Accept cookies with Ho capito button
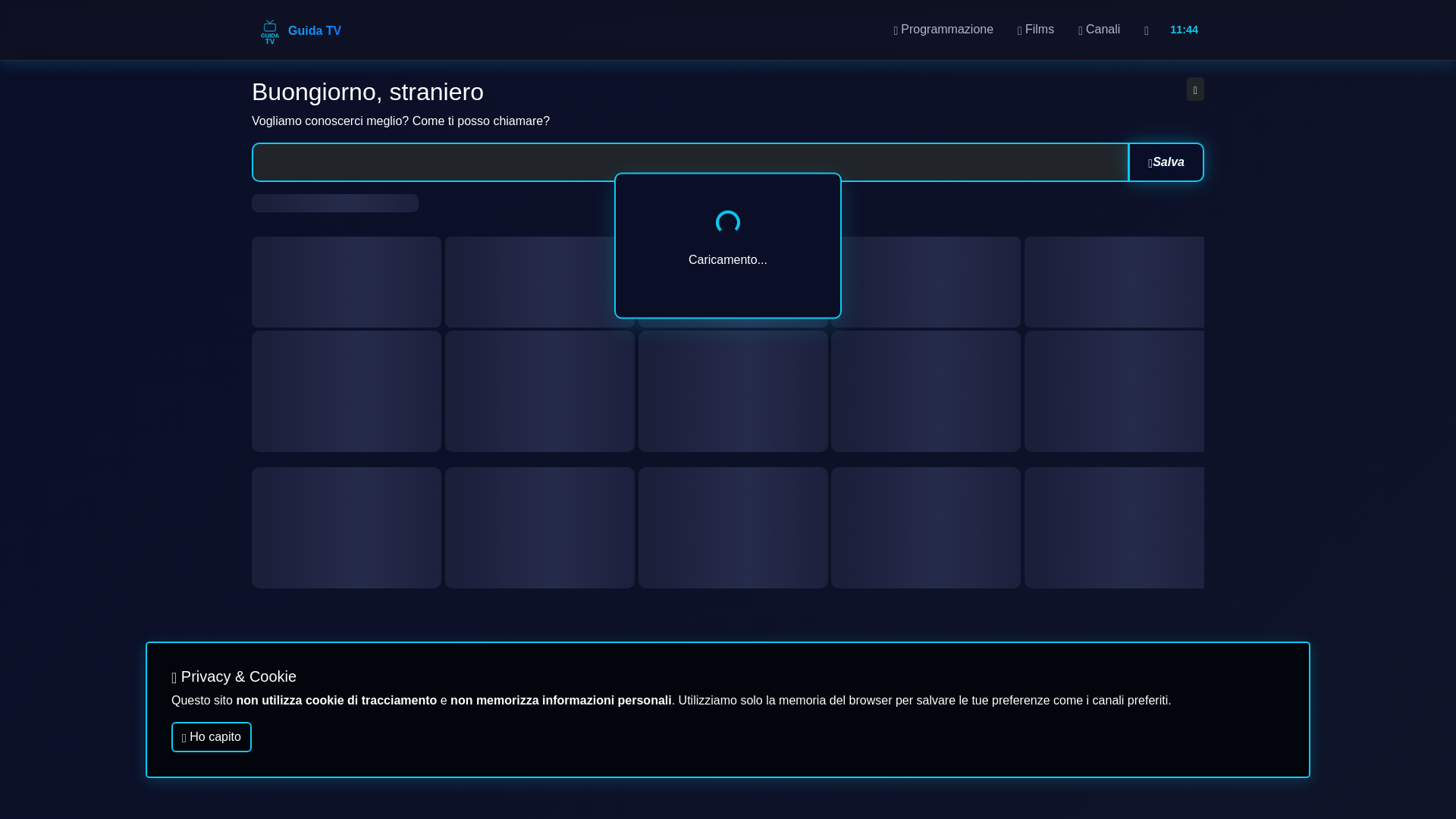This screenshot has width=1456, height=819. [x=211, y=737]
